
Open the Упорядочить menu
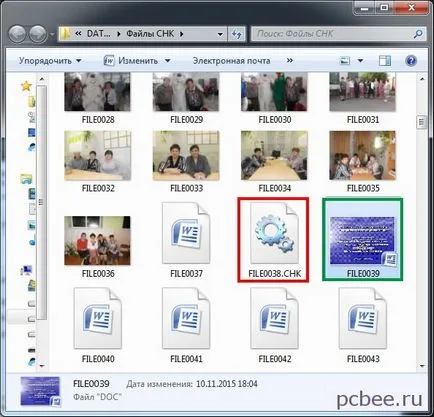[50, 61]
